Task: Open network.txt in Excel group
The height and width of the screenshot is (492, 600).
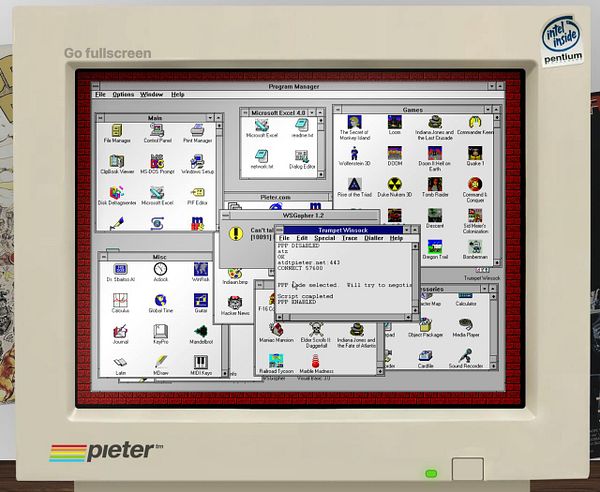Action: coord(262,157)
